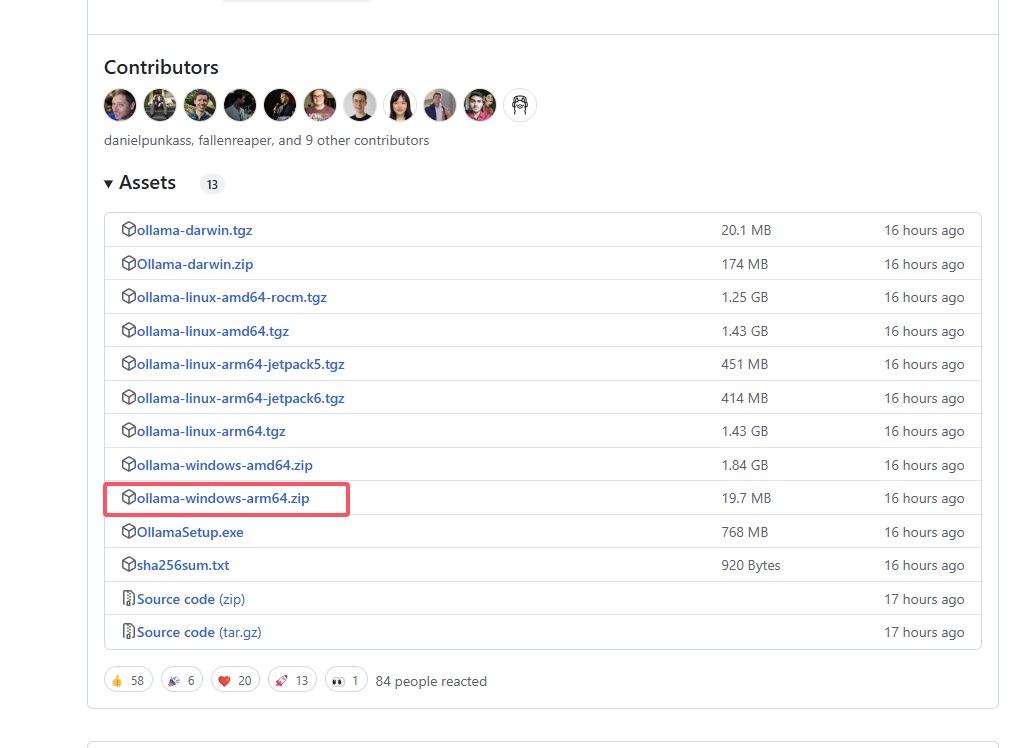This screenshot has width=1026, height=748.
Task: Download ollama-linux-amd64-rocm.tgz
Action: coord(232,297)
